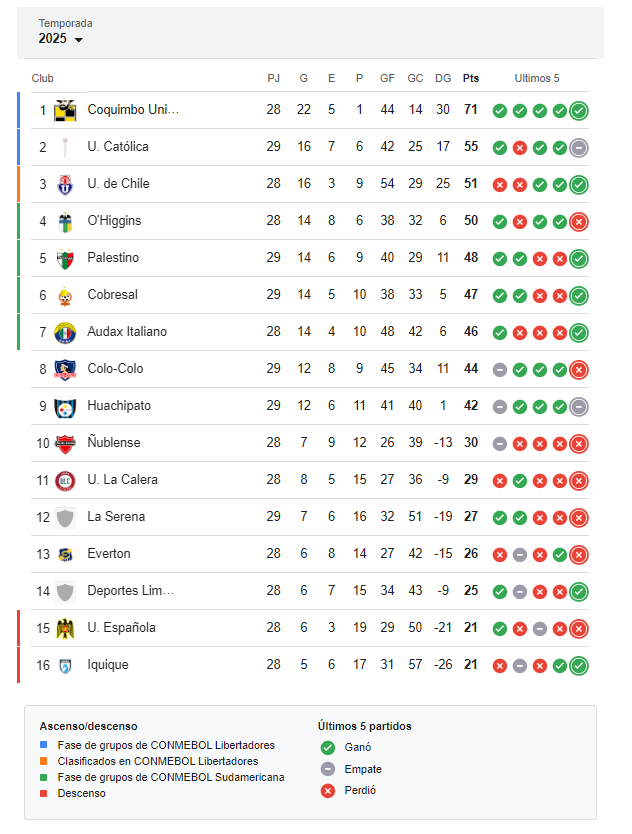
Task: Select the Everton team row name
Action: 109,554
